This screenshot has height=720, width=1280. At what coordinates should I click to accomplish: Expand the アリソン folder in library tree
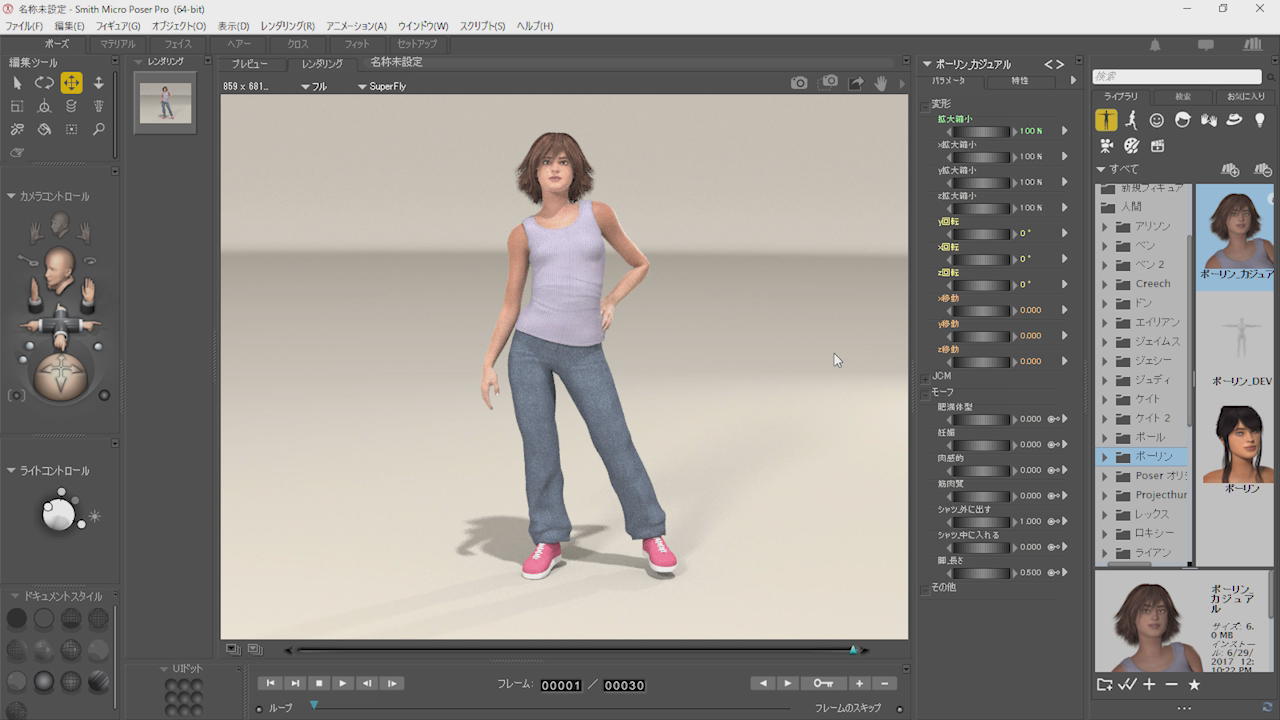[1105, 227]
